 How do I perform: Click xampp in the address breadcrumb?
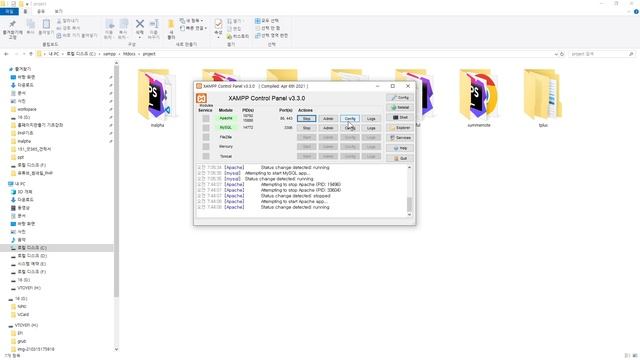tap(109, 54)
